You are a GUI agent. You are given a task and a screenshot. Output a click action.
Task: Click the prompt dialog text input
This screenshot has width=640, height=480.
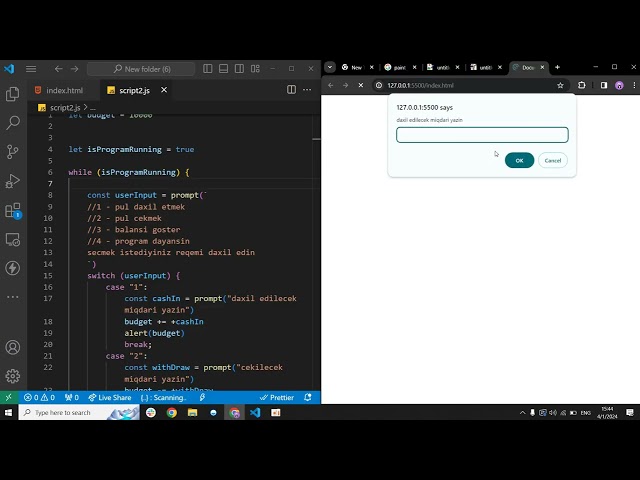482,135
